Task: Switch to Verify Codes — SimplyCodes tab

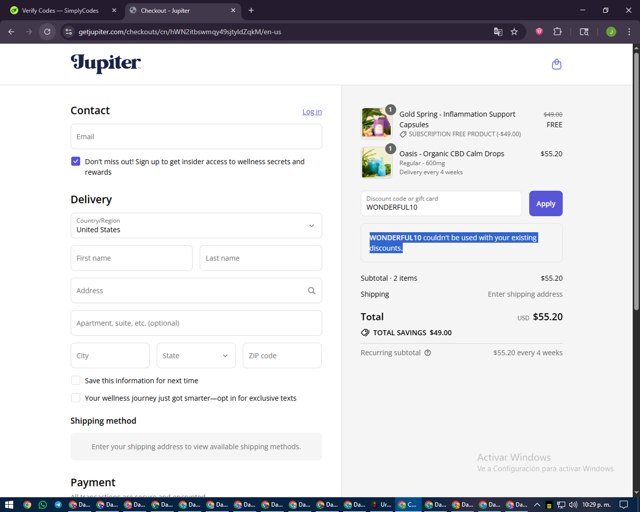Action: (x=62, y=10)
